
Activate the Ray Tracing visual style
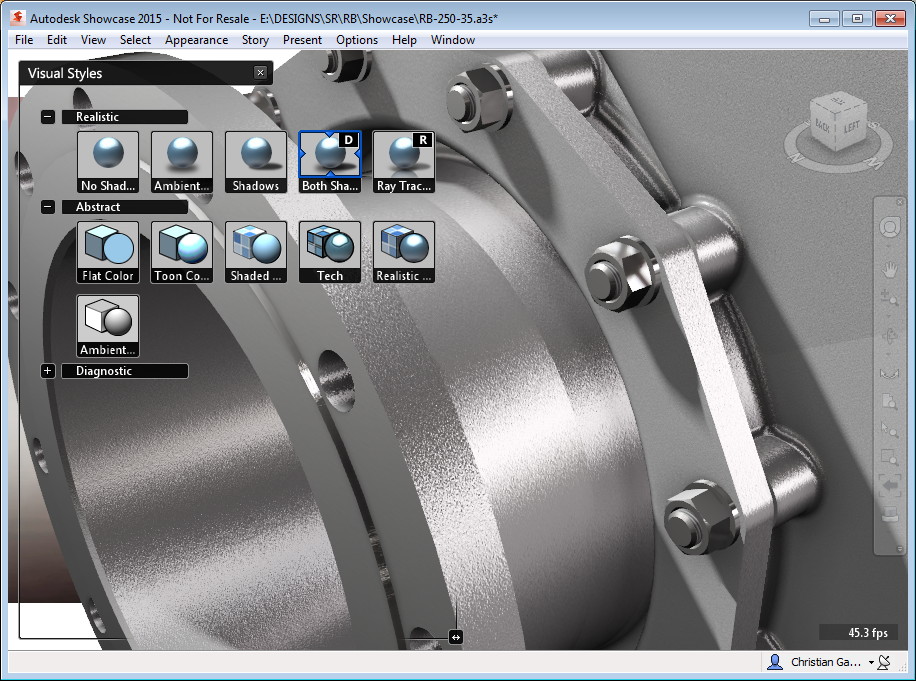pos(404,162)
